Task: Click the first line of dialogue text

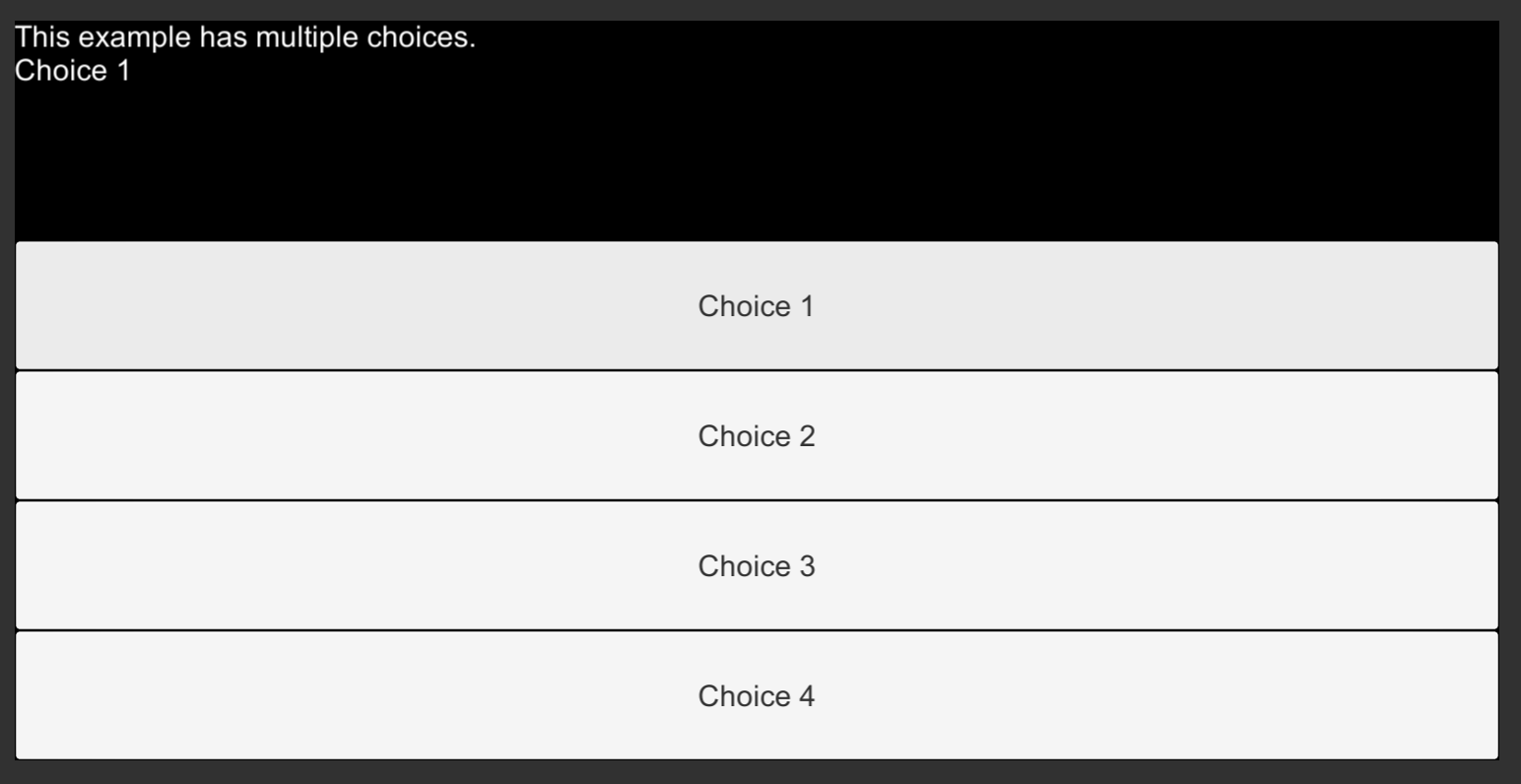Action: (245, 38)
